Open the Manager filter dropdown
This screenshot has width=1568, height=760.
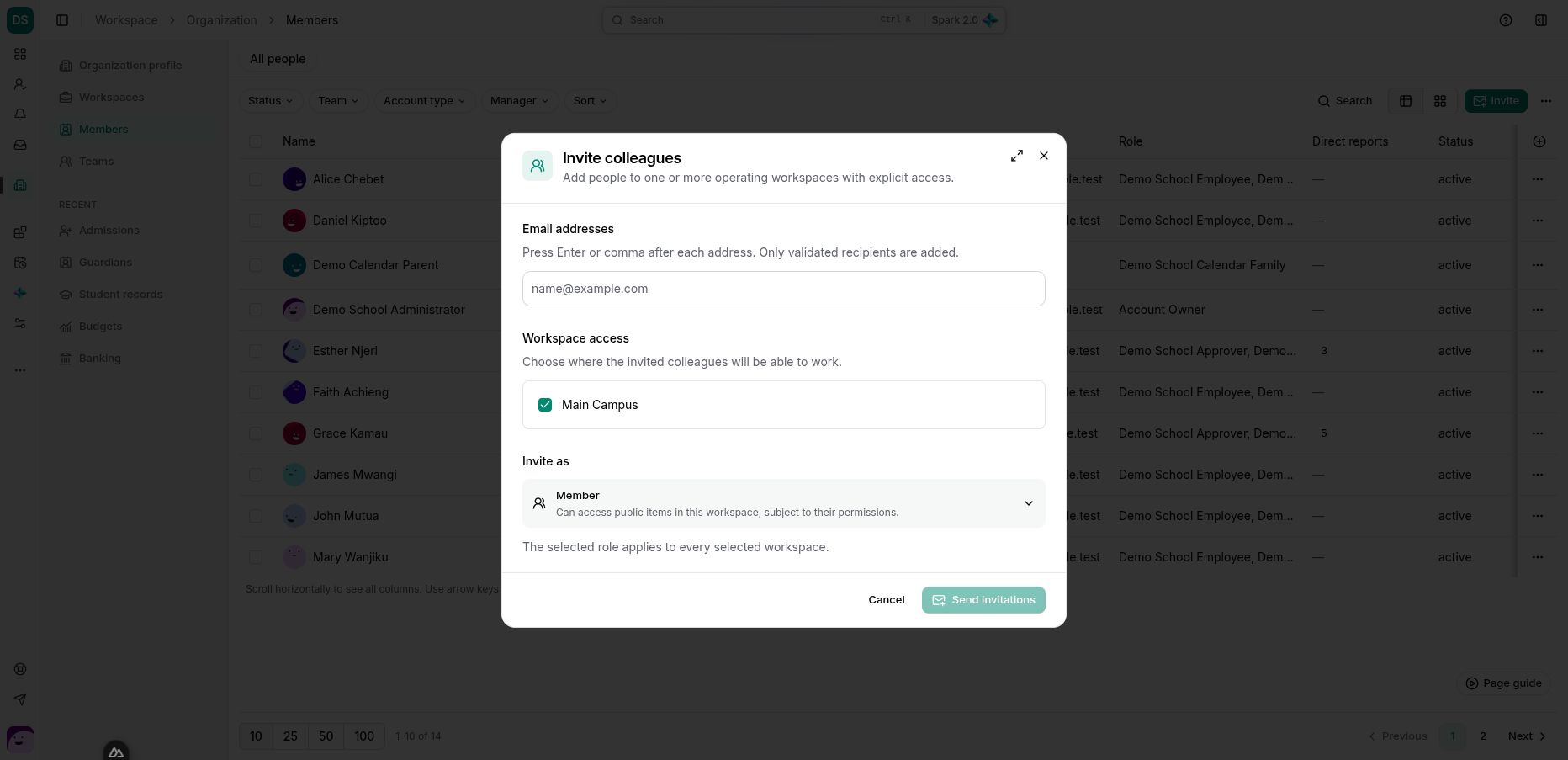[520, 101]
